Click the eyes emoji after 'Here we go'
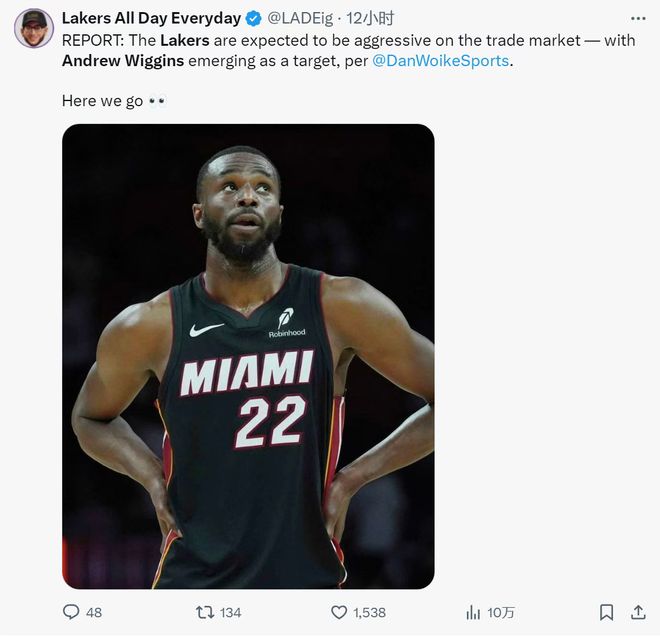 (157, 102)
